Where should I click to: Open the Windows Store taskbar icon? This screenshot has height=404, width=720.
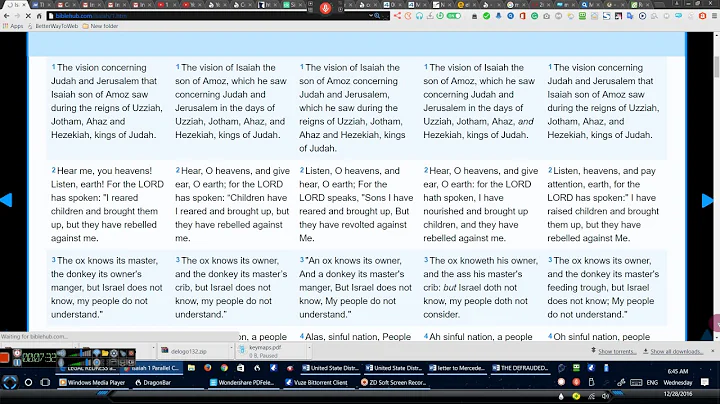click(241, 368)
